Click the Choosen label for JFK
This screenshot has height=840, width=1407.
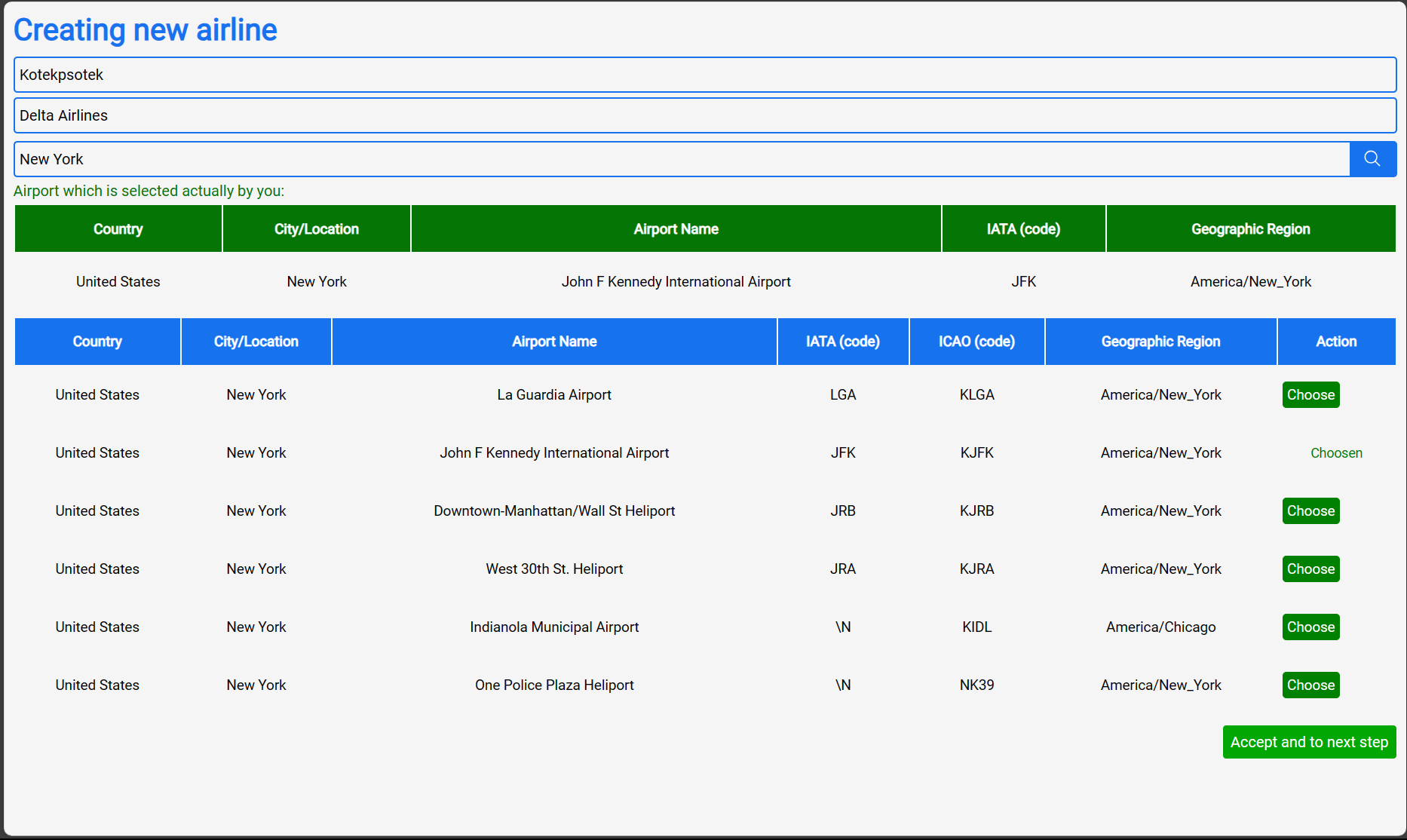coord(1336,453)
